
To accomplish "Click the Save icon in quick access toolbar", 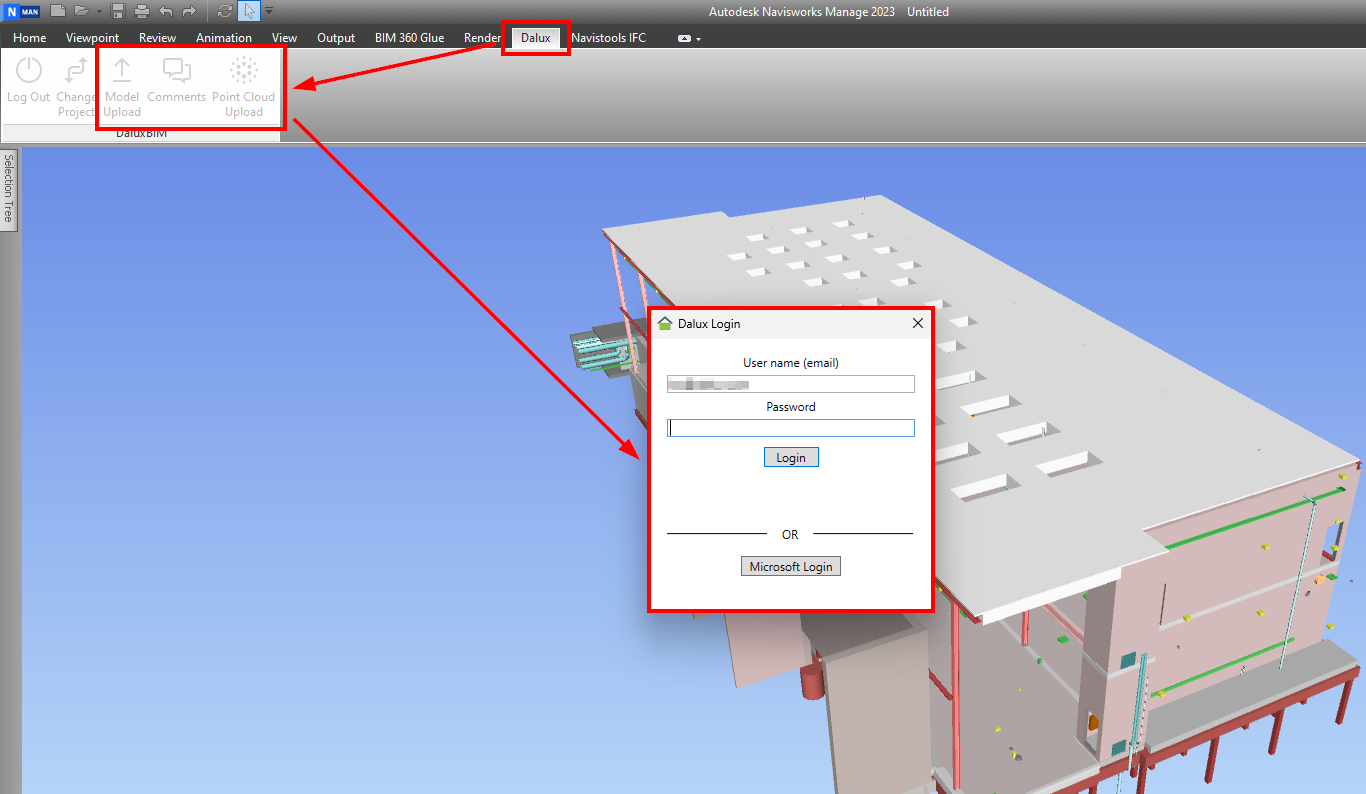I will click(x=118, y=11).
